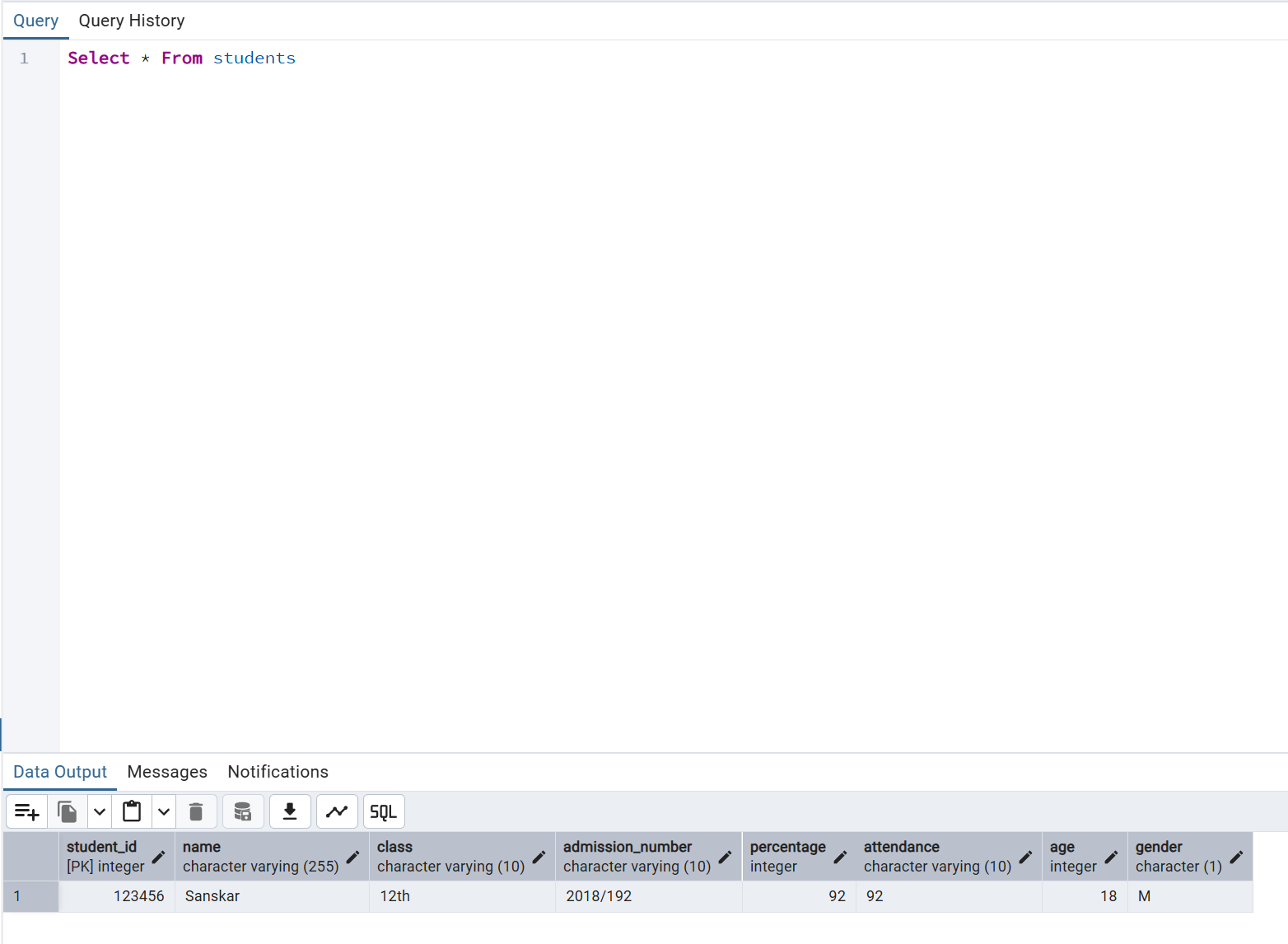Click the Add row icon
Viewport: 1288px width, 944px height.
coord(26,812)
